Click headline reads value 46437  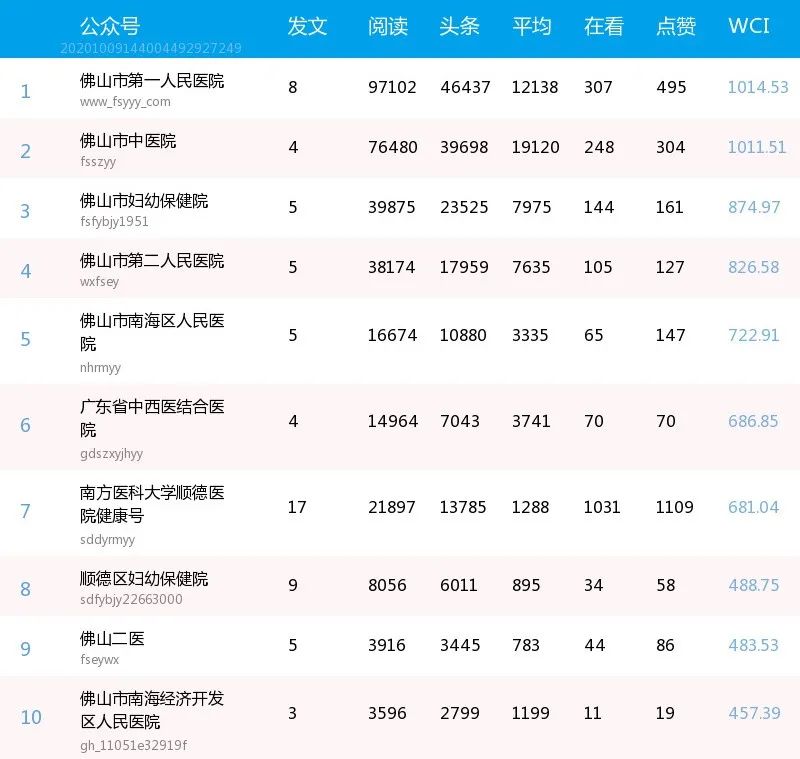pos(465,87)
